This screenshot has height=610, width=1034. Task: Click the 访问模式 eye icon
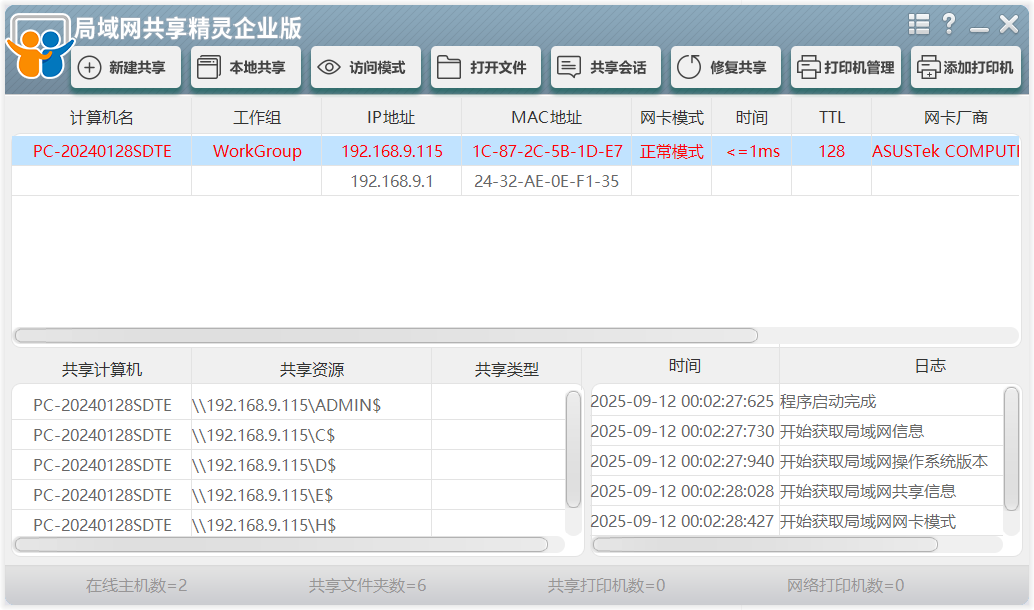328,68
